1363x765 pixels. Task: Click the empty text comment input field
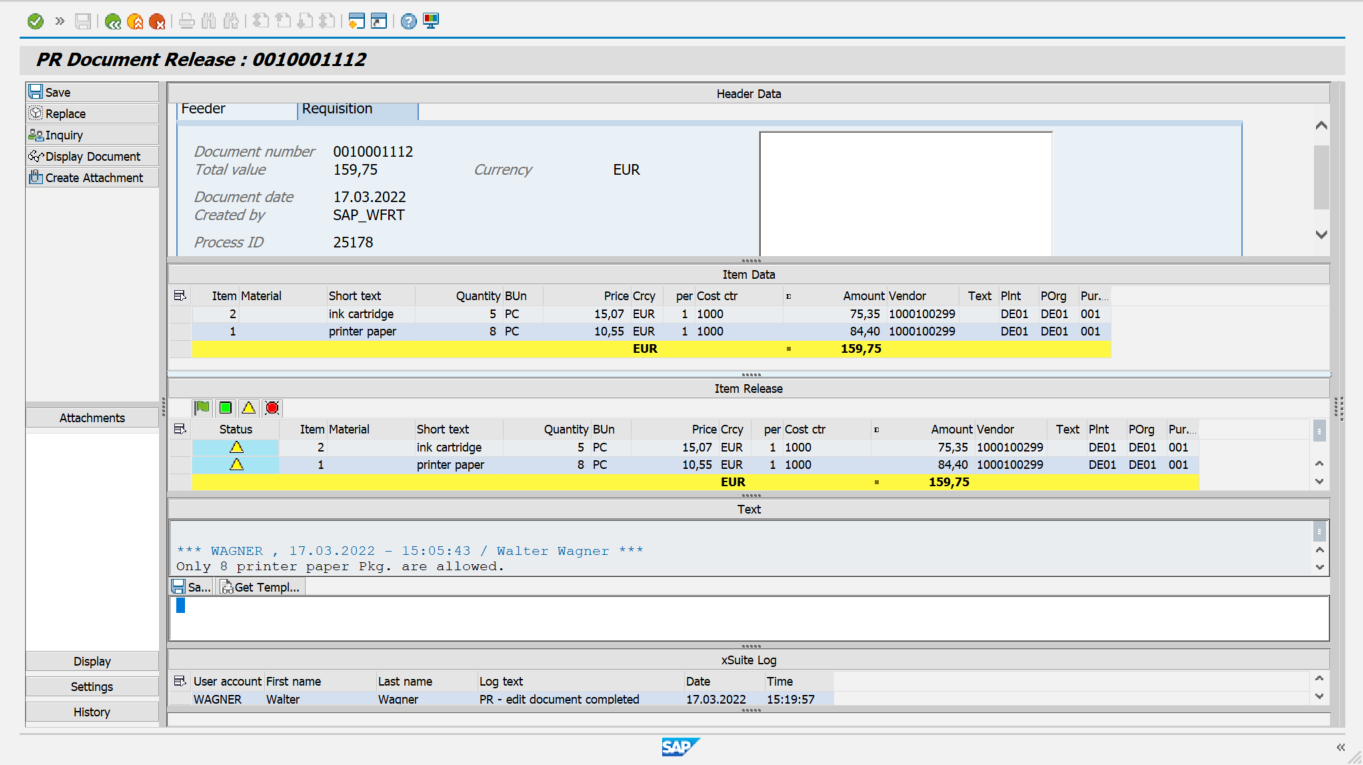[748, 617]
